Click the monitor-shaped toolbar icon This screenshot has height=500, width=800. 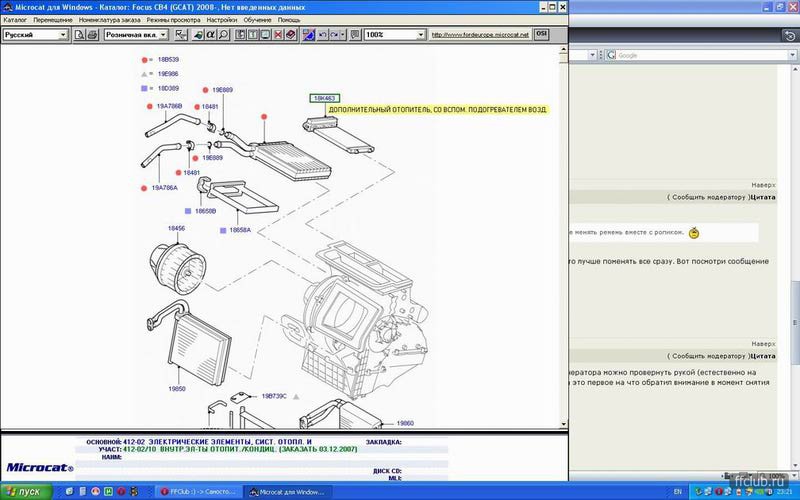point(265,35)
